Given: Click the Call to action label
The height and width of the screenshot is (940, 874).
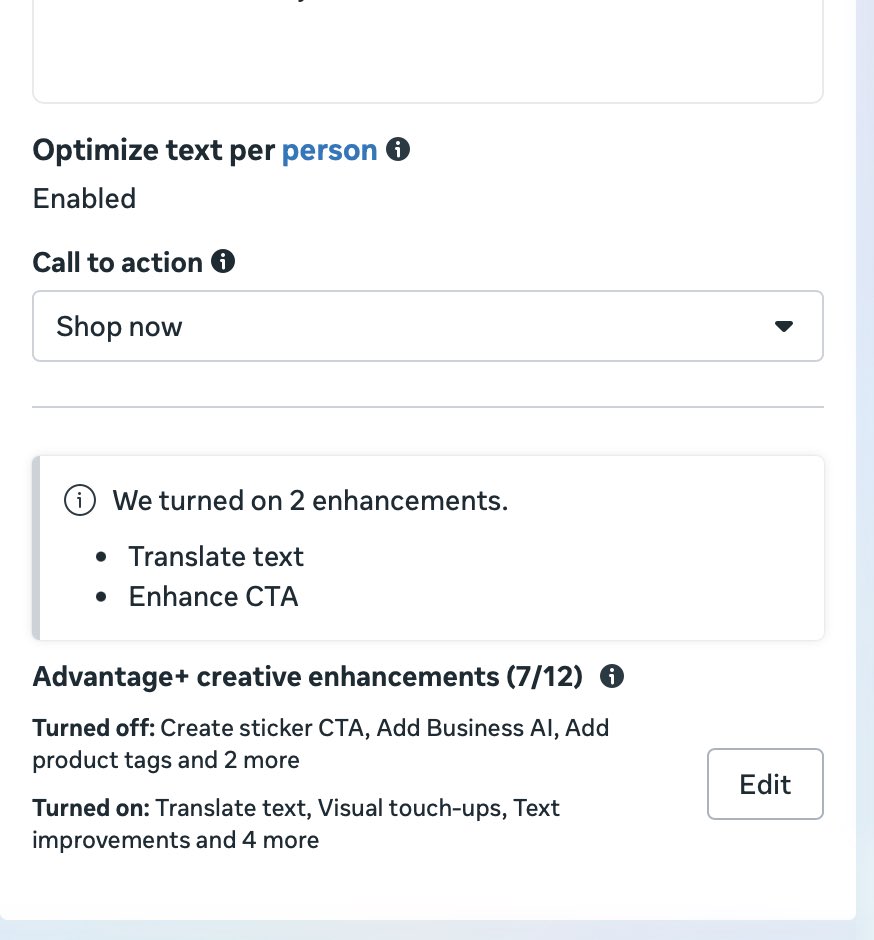Looking at the screenshot, I should coord(117,263).
